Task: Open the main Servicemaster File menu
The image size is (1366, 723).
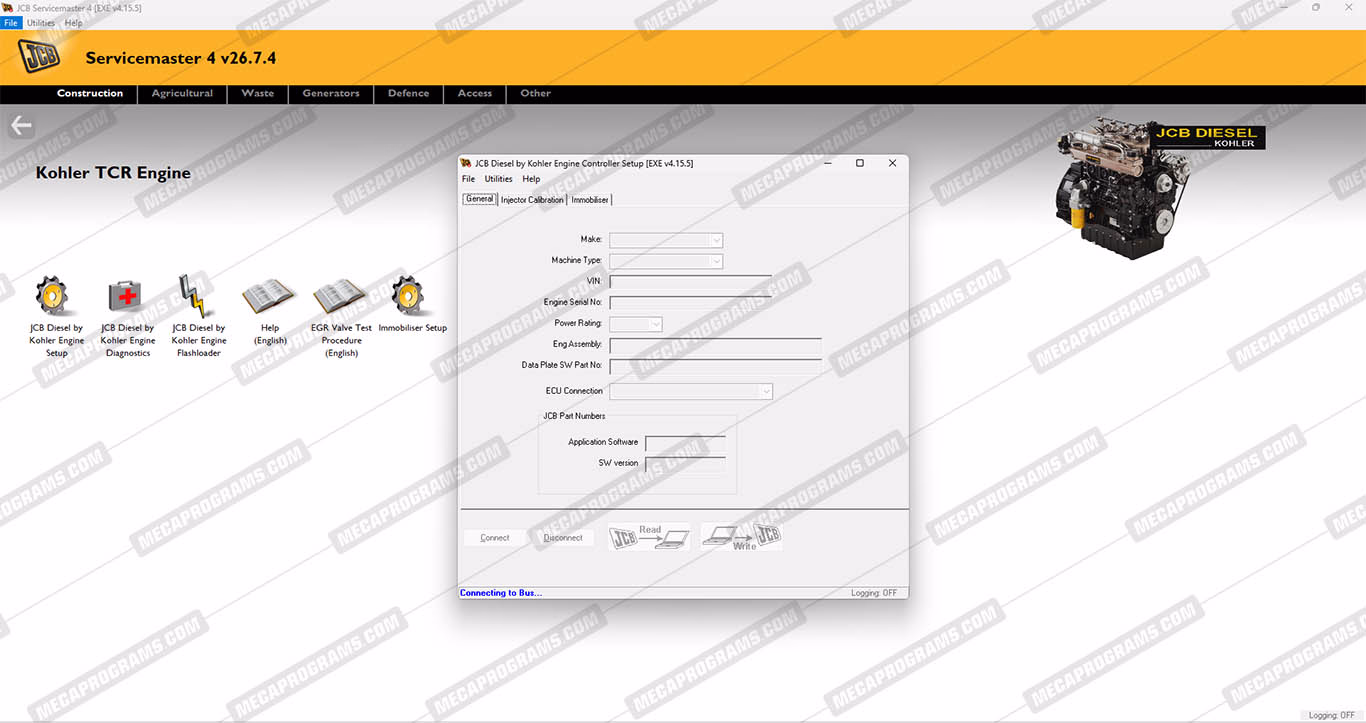Action: point(11,23)
